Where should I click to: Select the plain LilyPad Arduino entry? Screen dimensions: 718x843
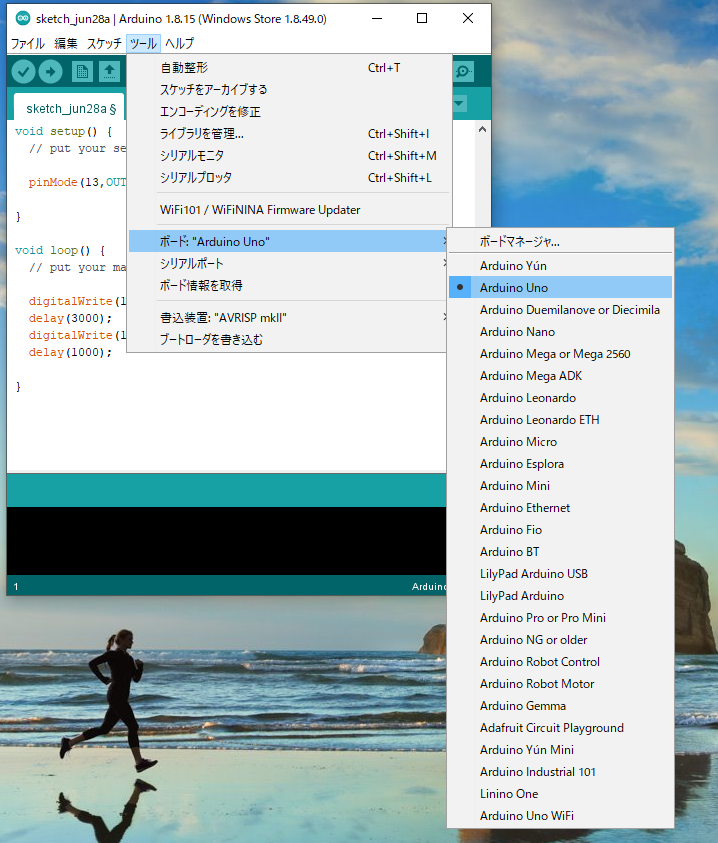[x=560, y=596]
